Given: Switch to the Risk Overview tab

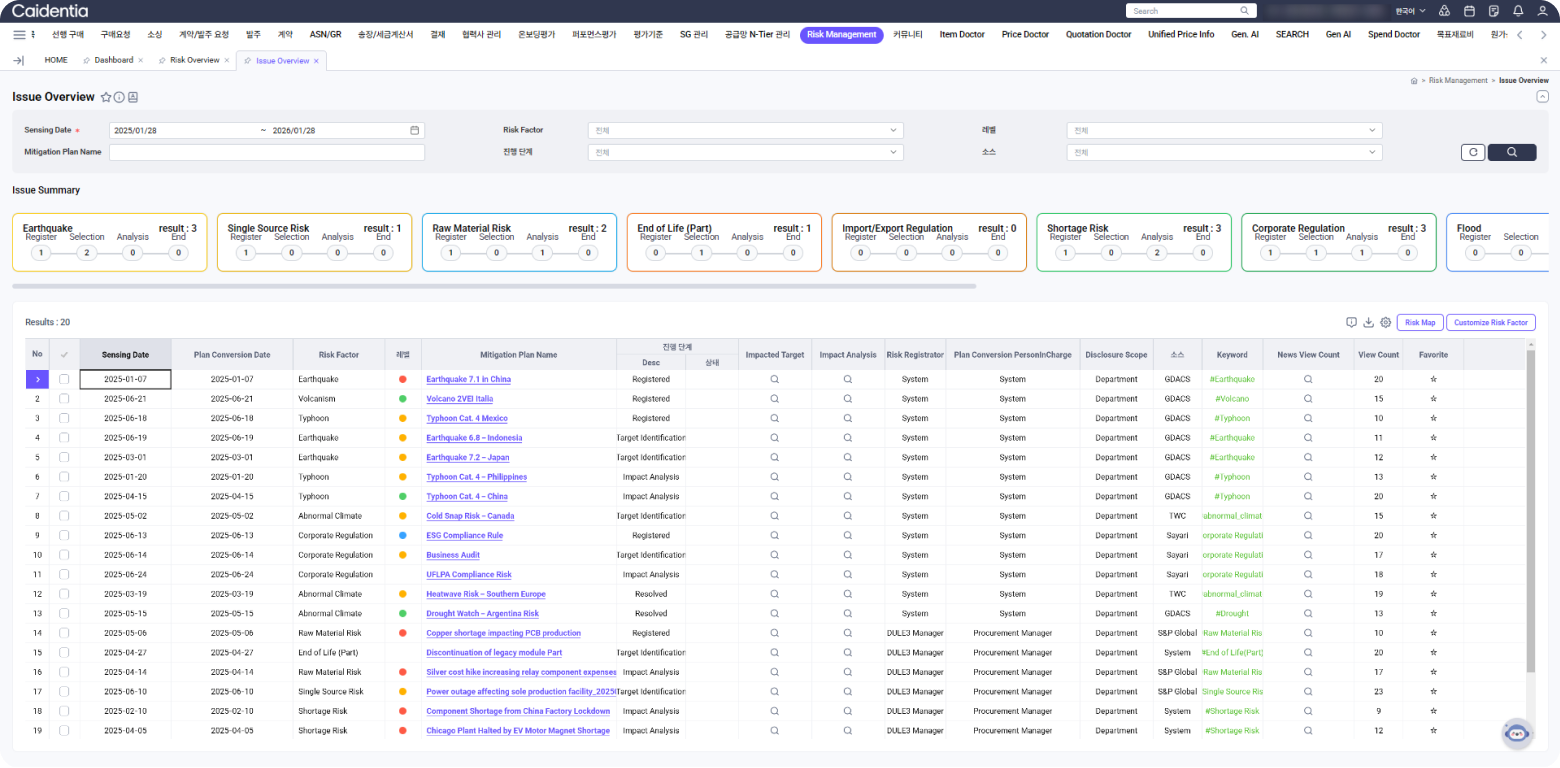Looking at the screenshot, I should pyautogui.click(x=194, y=60).
